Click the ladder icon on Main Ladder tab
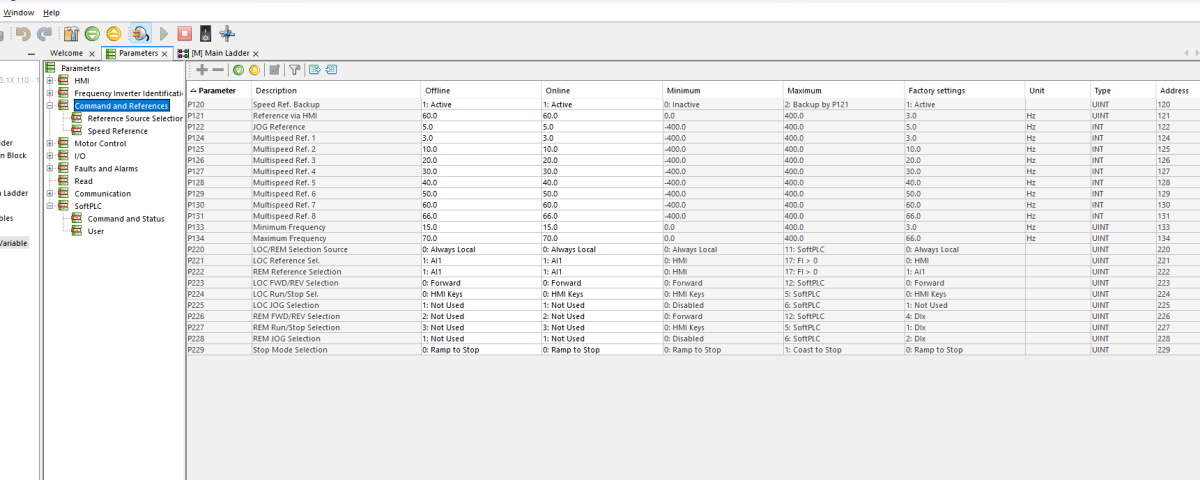The height and width of the screenshot is (480, 1200). [x=183, y=53]
